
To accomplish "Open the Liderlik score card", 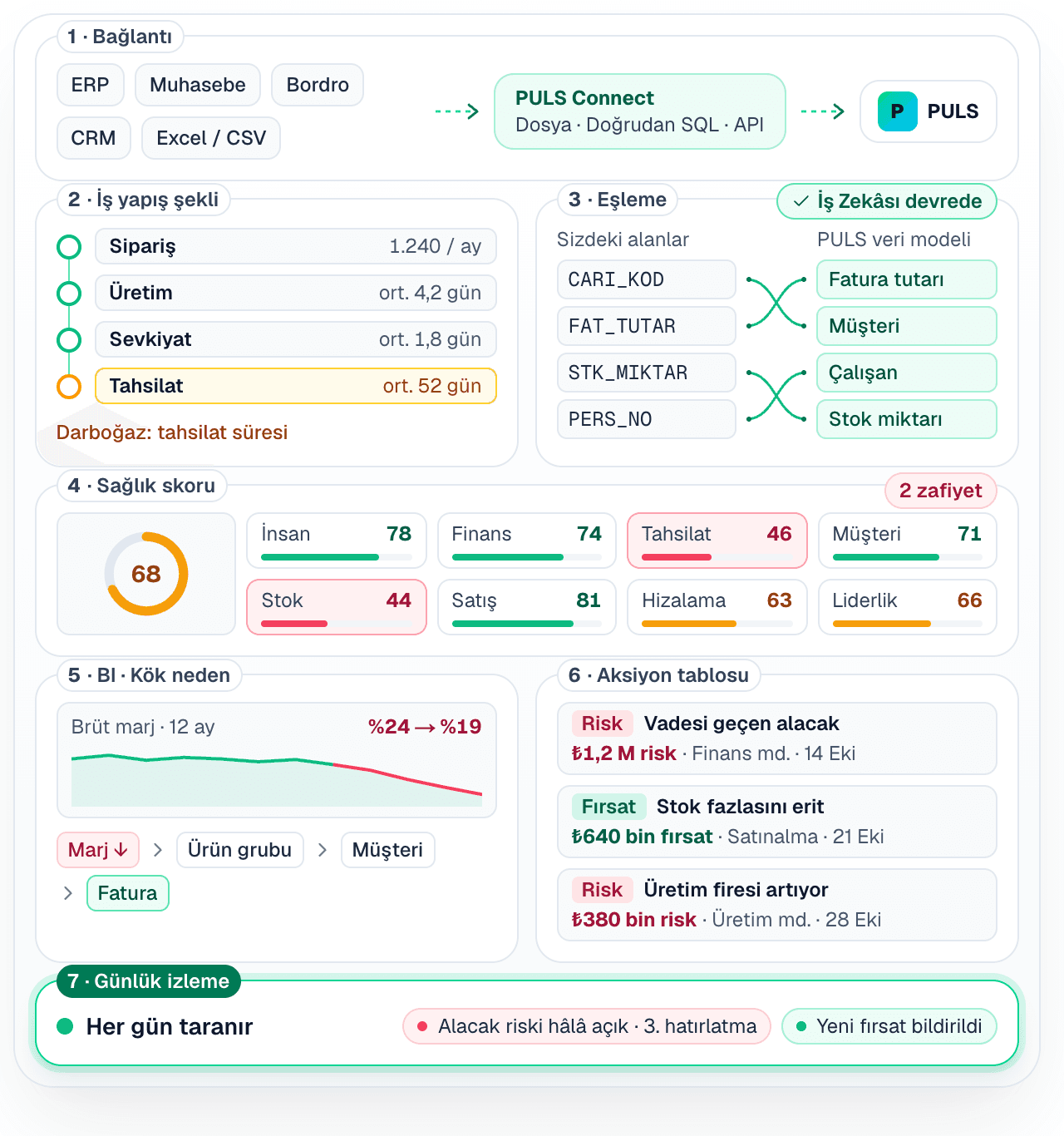I will [x=908, y=607].
